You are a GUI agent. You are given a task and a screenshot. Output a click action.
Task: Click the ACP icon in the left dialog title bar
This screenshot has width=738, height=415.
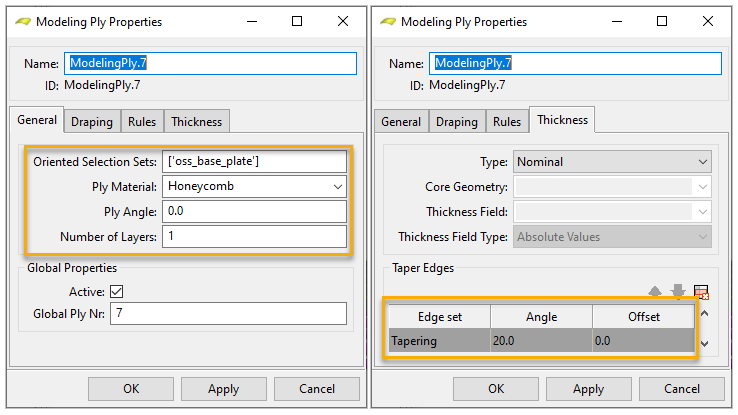(x=22, y=21)
